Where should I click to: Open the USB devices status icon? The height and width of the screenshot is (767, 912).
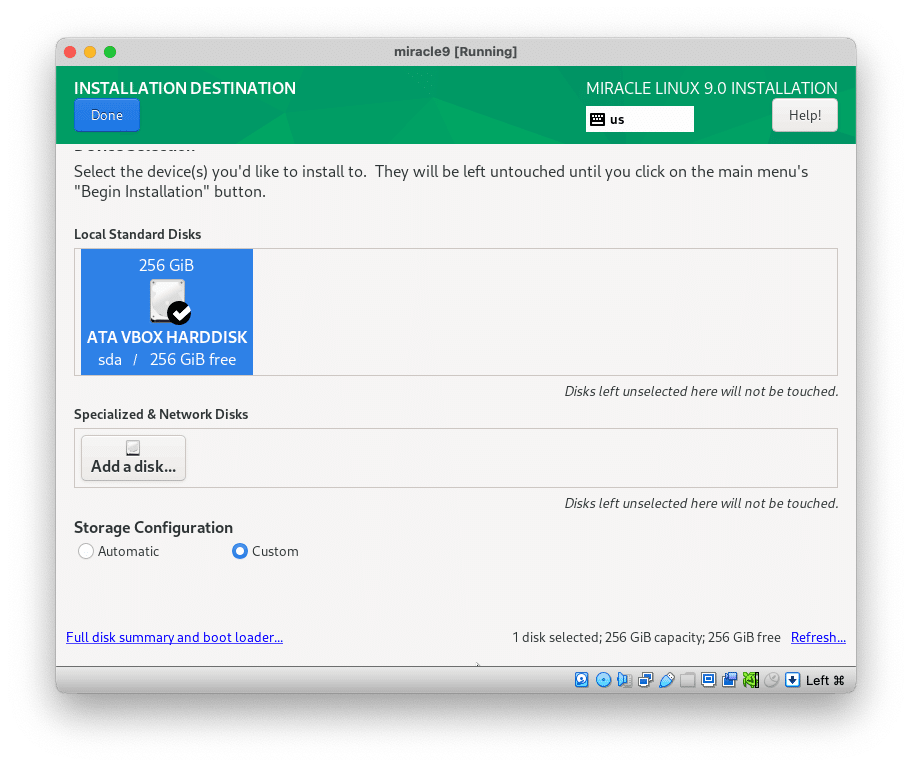667,679
